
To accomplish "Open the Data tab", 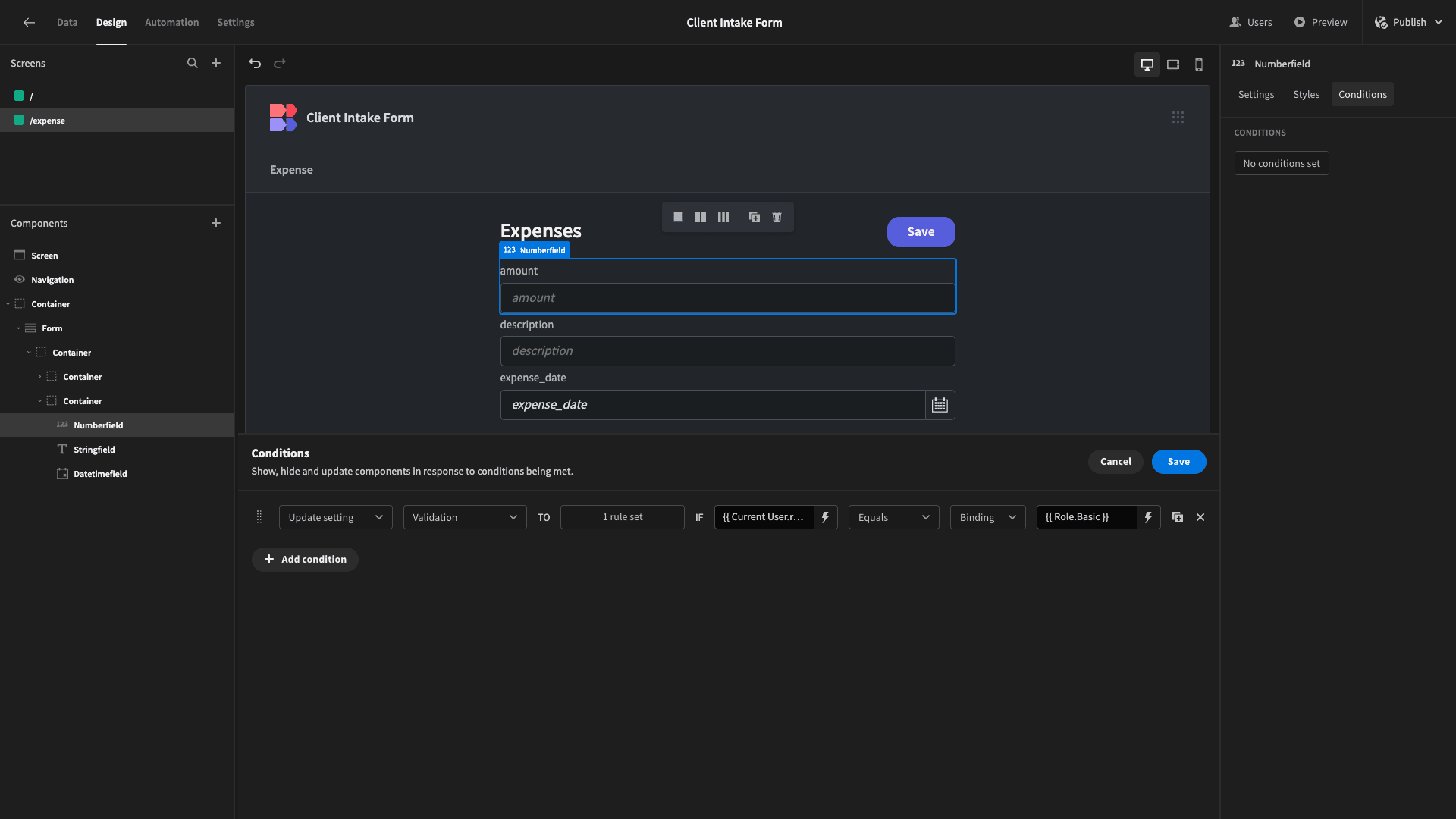I will coord(67,23).
